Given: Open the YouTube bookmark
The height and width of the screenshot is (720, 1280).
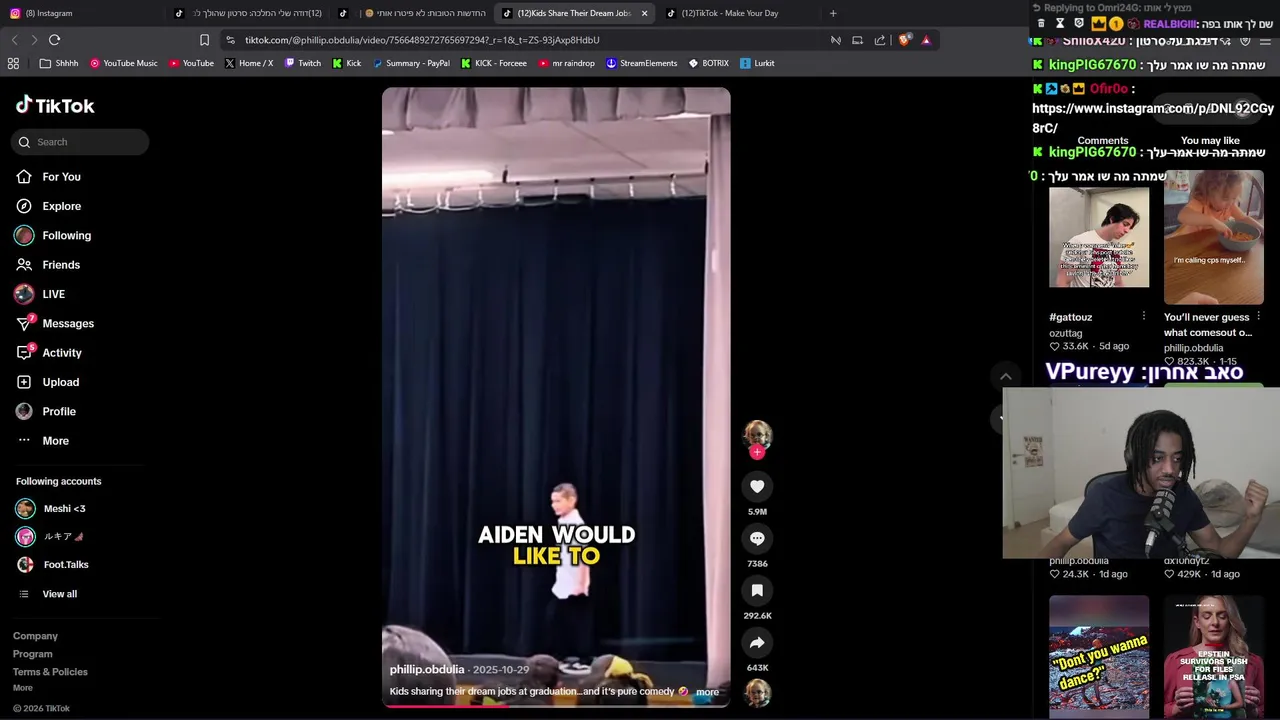Looking at the screenshot, I should pyautogui.click(x=191, y=63).
